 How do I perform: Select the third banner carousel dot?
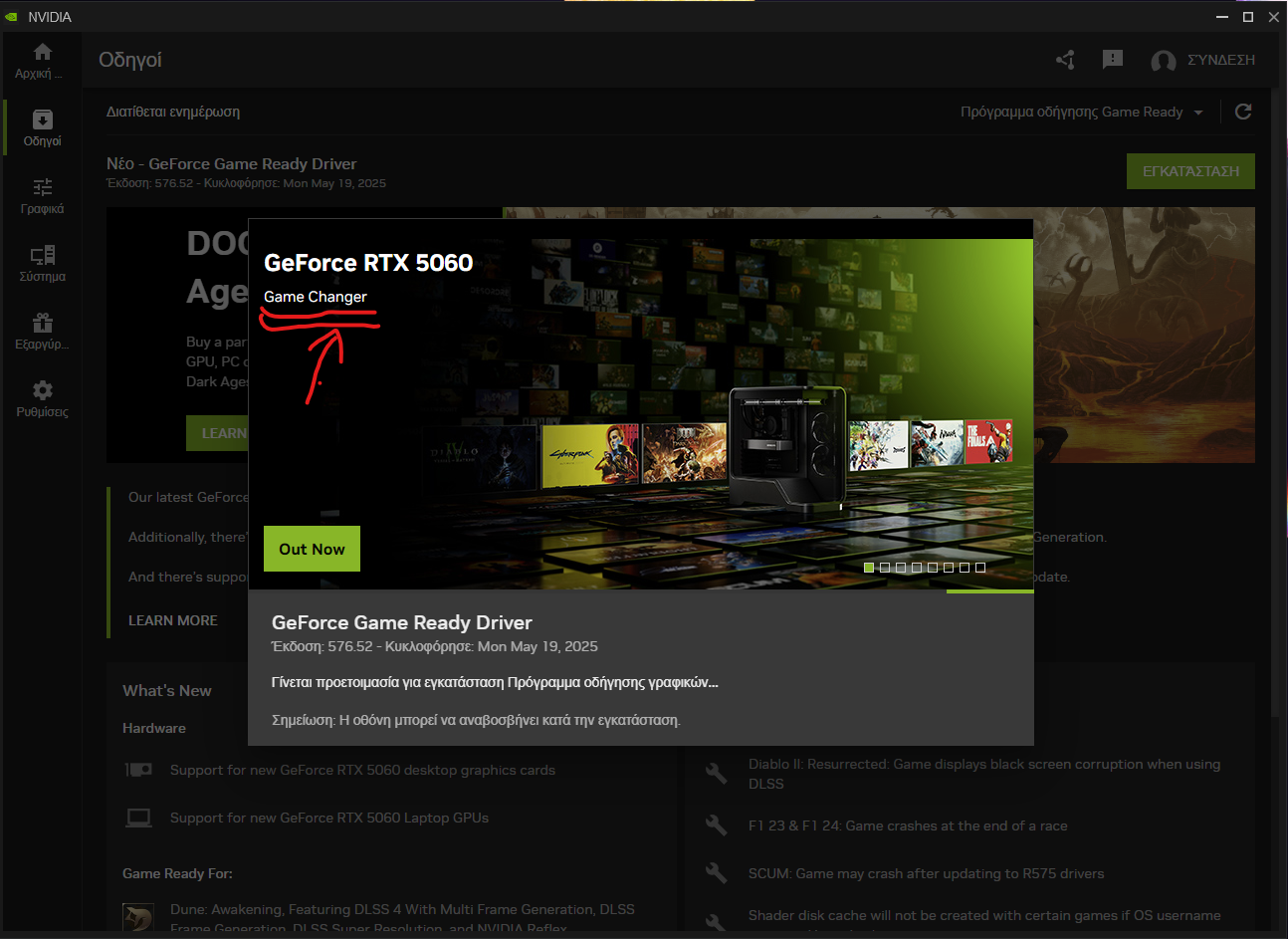point(901,568)
